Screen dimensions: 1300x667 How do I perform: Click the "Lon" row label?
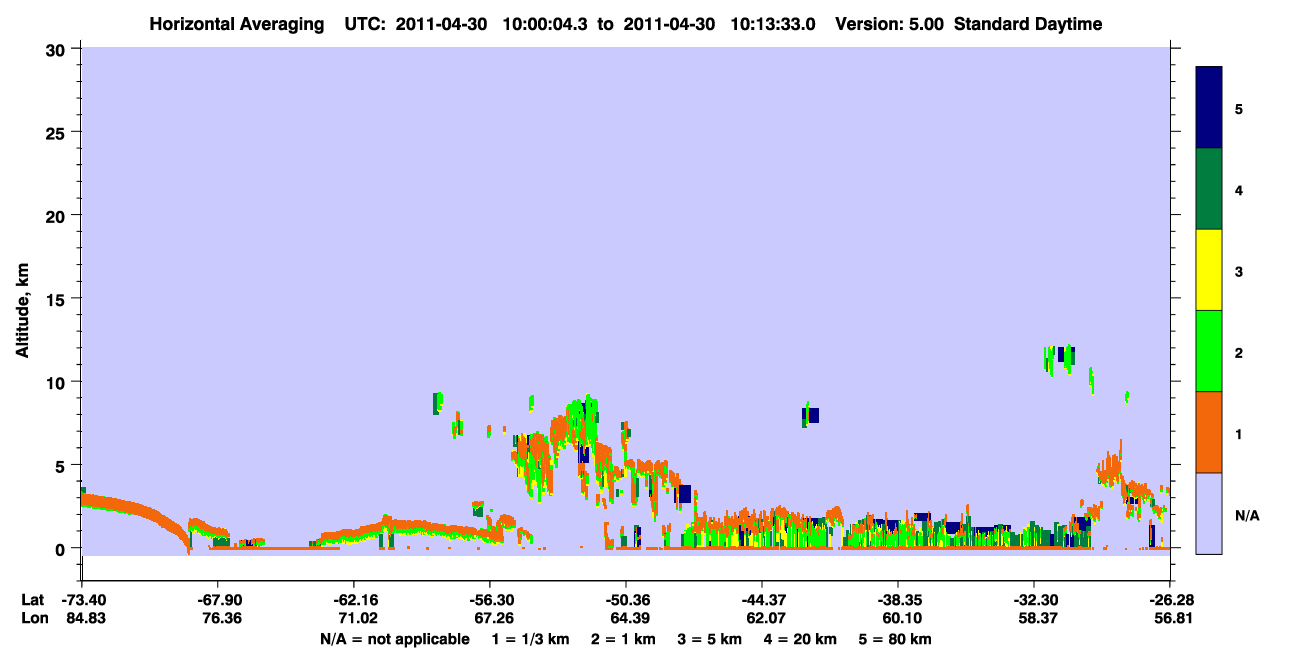33,619
